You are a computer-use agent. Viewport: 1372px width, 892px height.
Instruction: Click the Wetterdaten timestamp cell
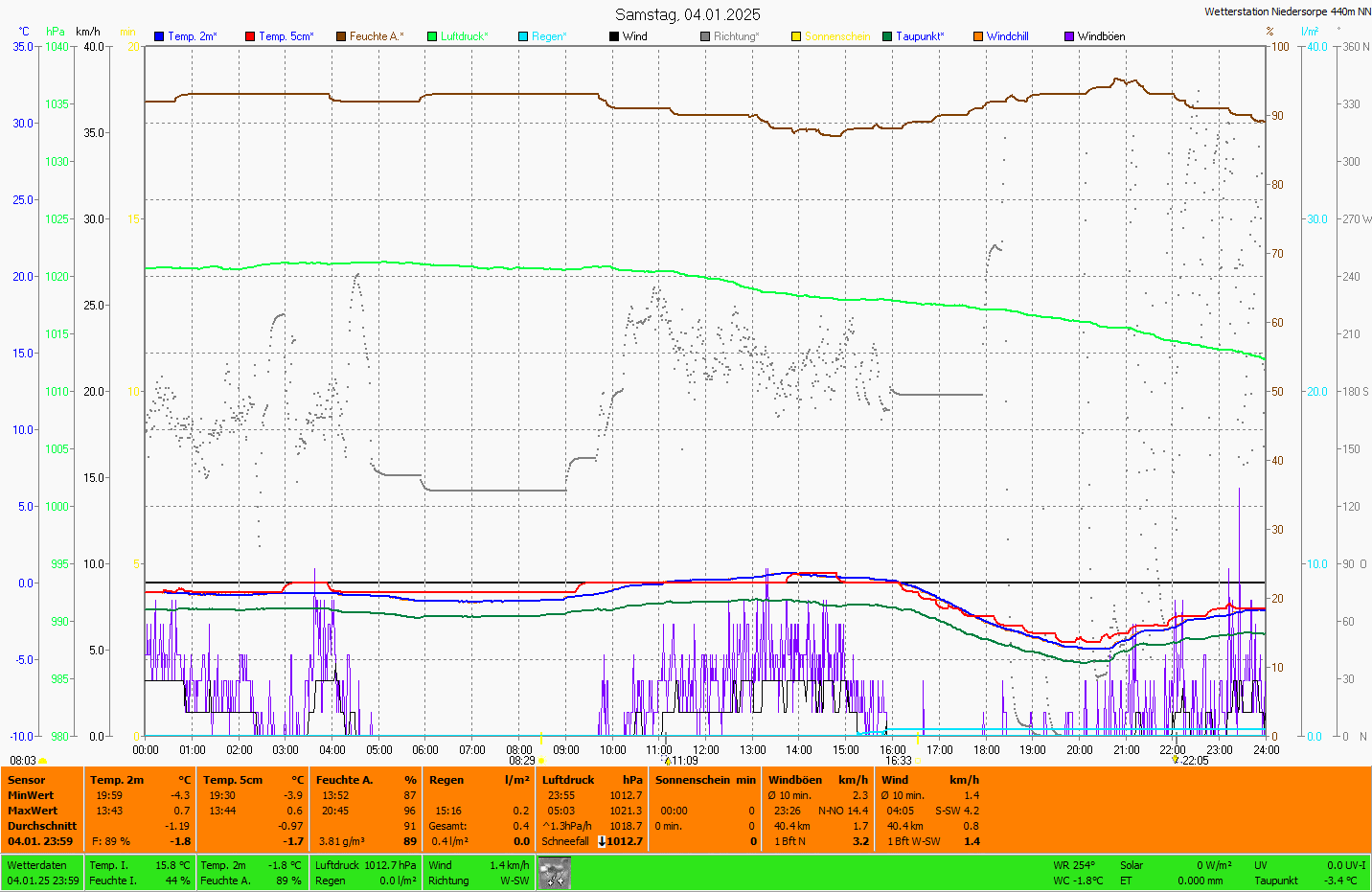pos(43,873)
